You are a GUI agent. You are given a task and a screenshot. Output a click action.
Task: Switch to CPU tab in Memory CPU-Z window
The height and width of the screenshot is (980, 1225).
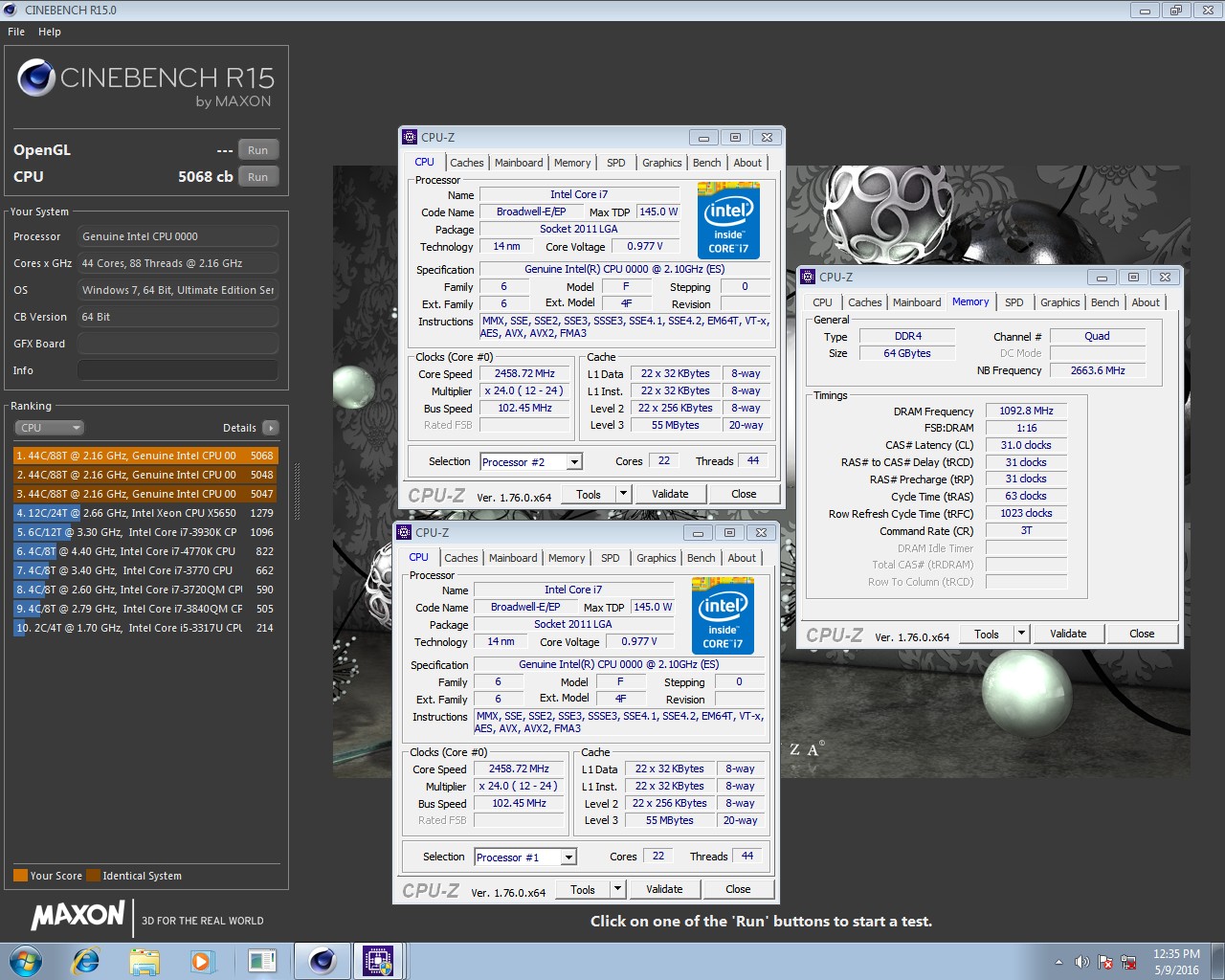click(823, 302)
